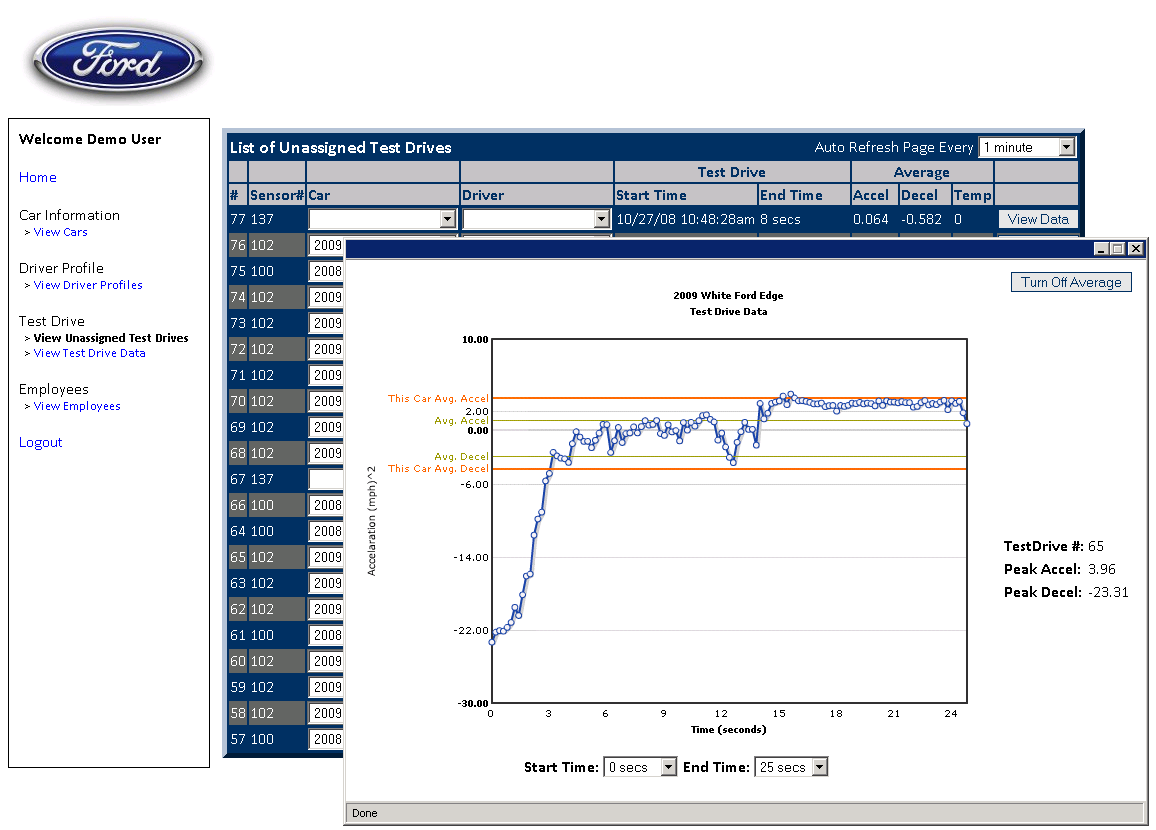Click This Car Avg. Decel legend label
This screenshot has height=830, width=1156.
[x=438, y=468]
